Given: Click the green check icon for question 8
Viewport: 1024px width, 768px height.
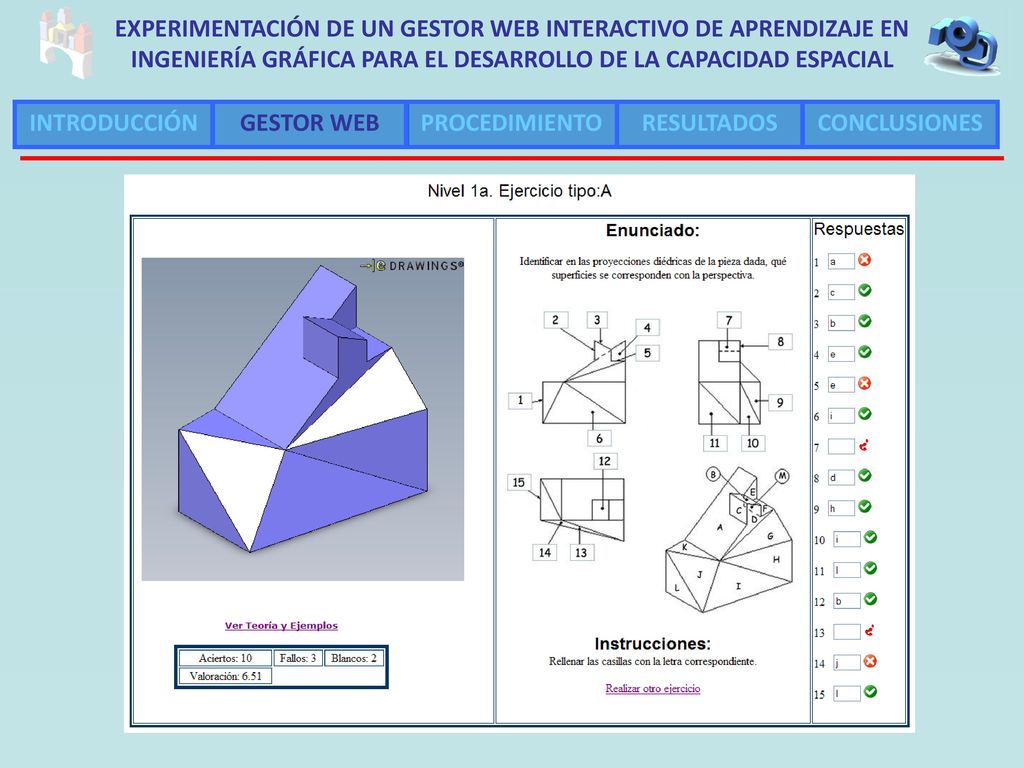Looking at the screenshot, I should coord(865,475).
